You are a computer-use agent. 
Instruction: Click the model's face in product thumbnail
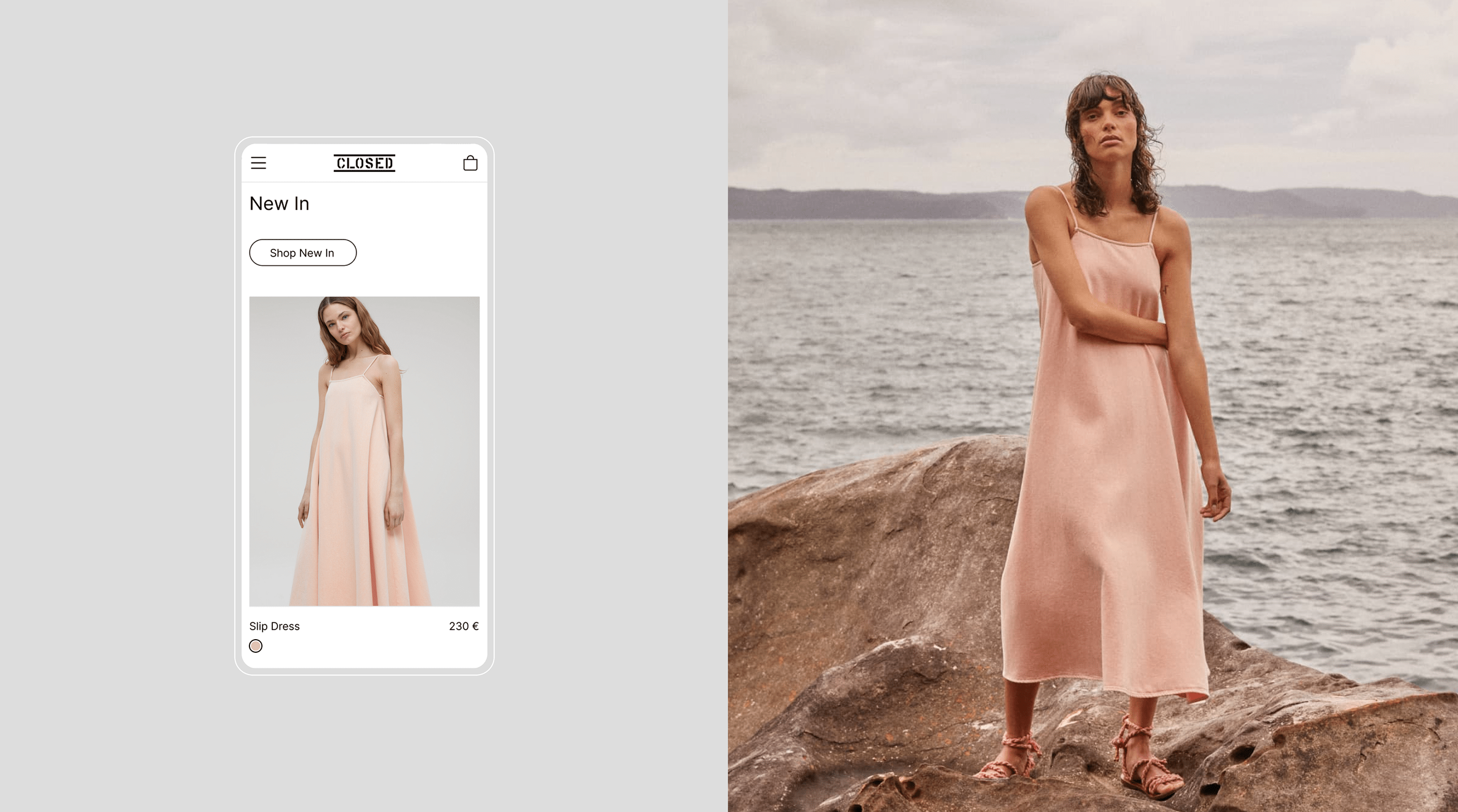tap(342, 327)
